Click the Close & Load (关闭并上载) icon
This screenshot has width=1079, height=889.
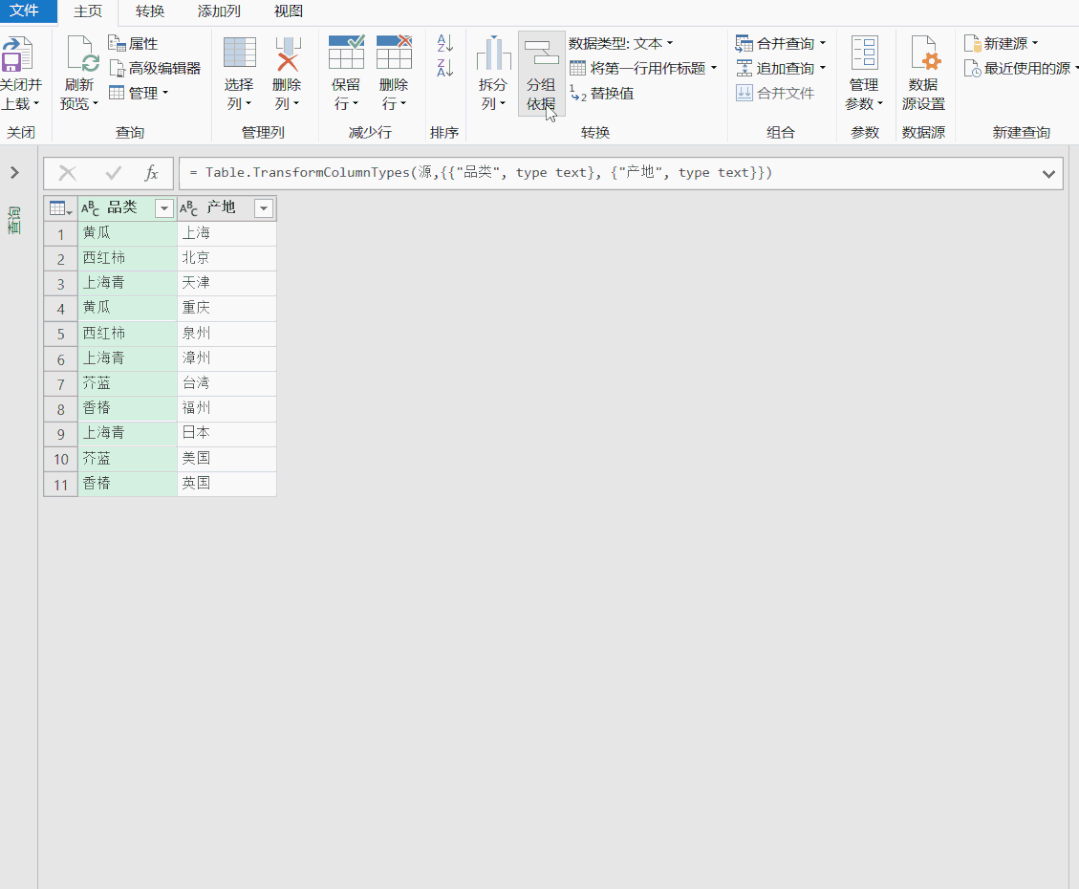point(17,54)
